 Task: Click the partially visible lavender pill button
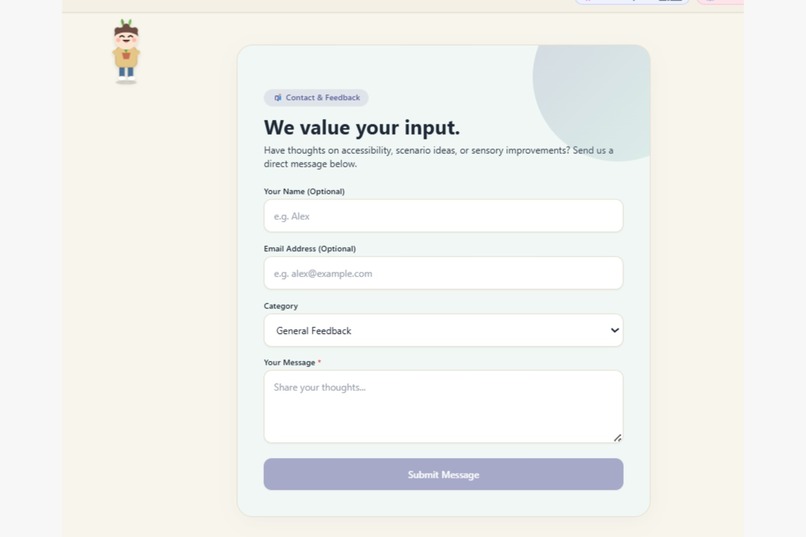point(632,2)
